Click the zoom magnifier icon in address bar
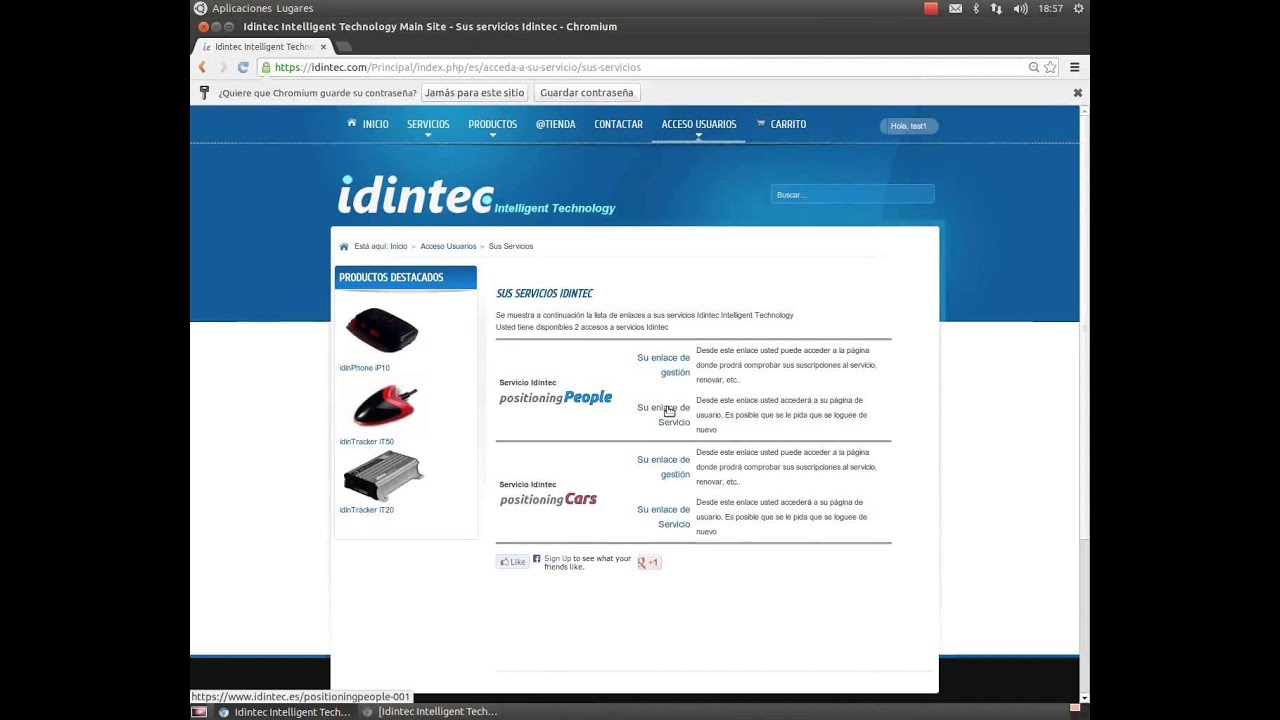Screen dimensions: 1280x720 [x=1034, y=67]
